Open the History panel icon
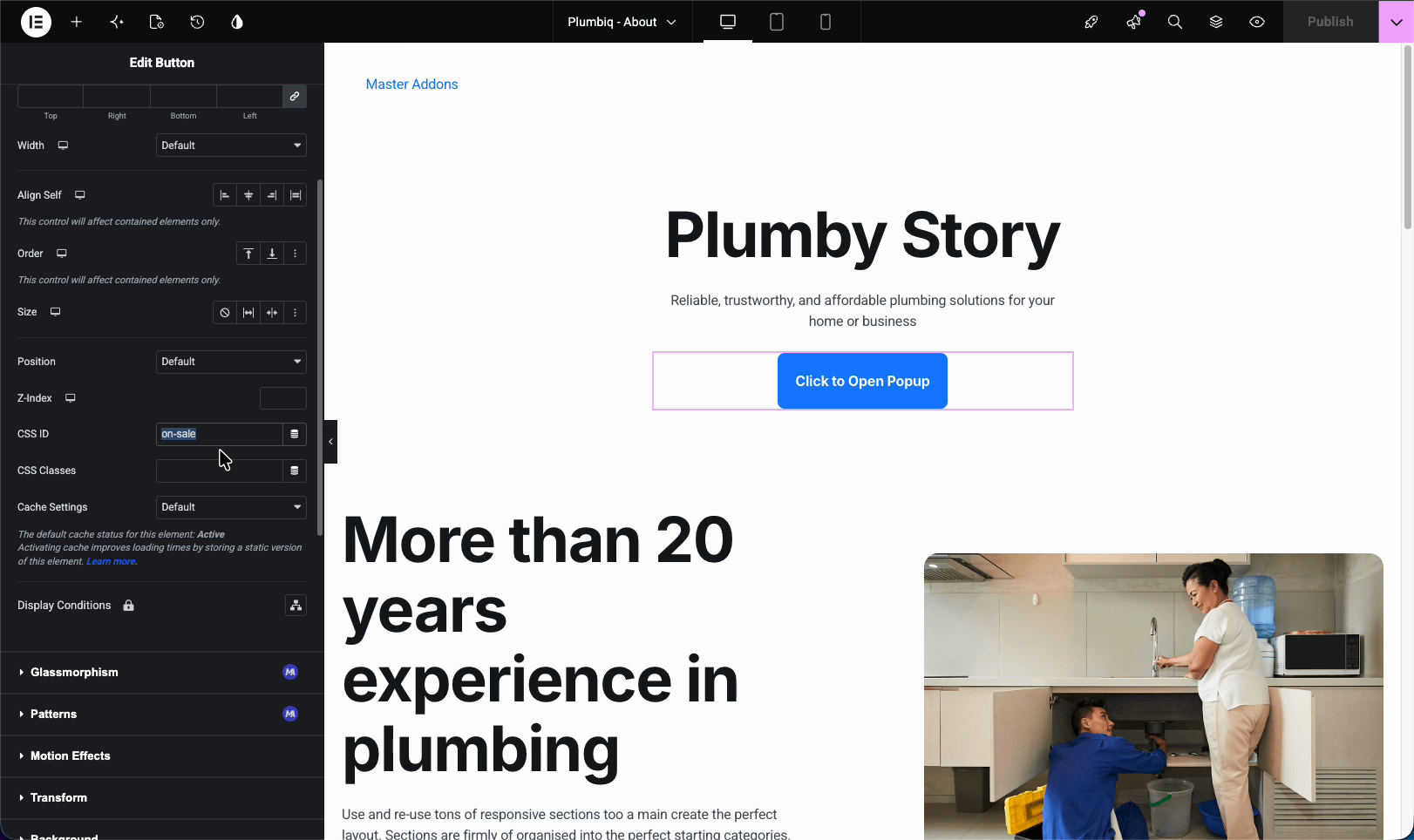This screenshot has height=840, width=1414. (x=197, y=22)
